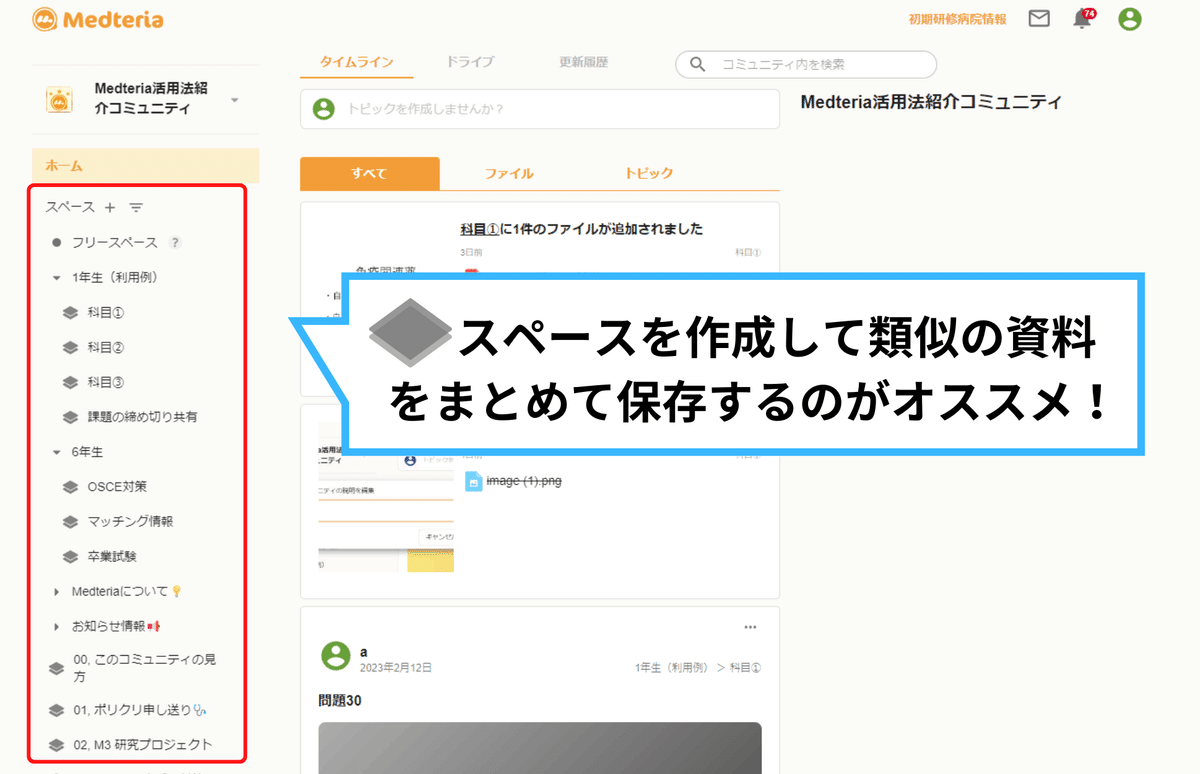Click the layers icon for 02, M3 研究プロジェクト

(x=56, y=745)
